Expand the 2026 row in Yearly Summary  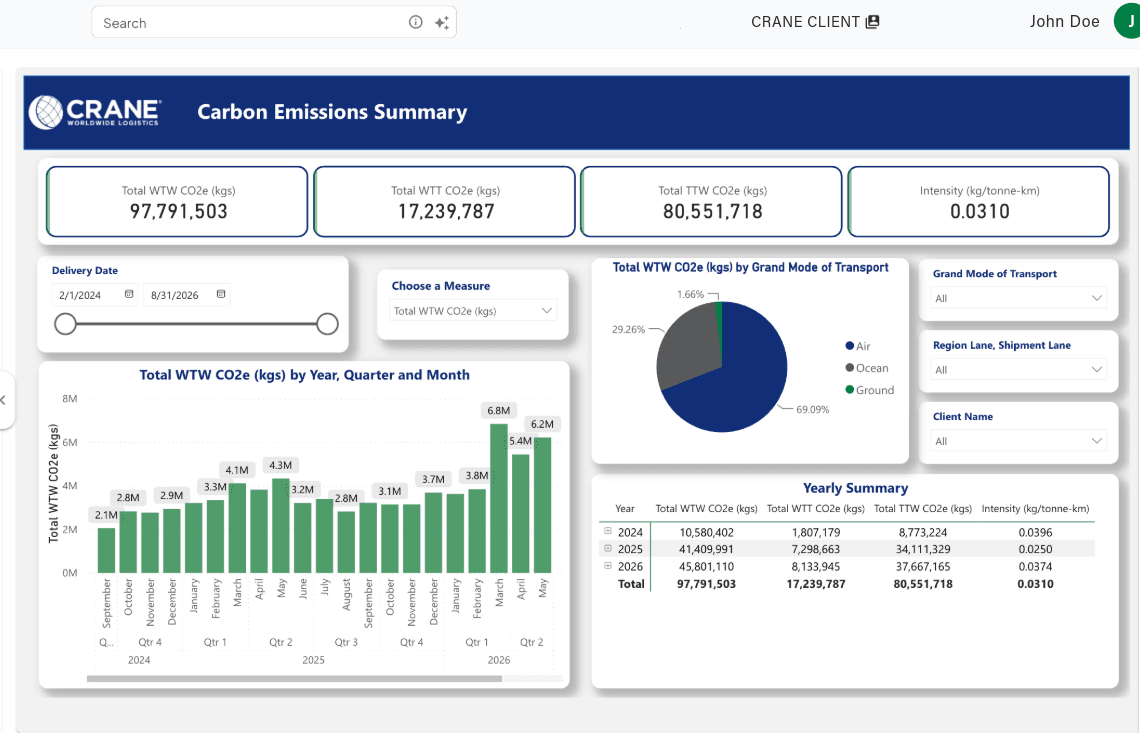[x=608, y=565]
